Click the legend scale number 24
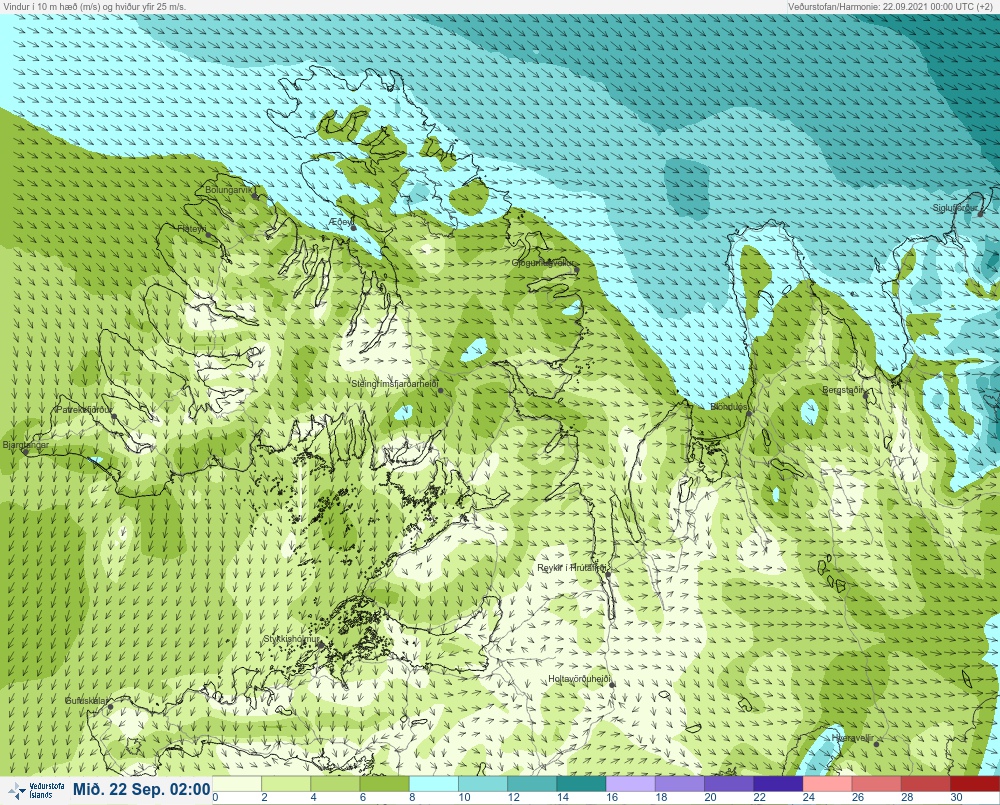Image resolution: width=1000 pixels, height=805 pixels. 808,797
